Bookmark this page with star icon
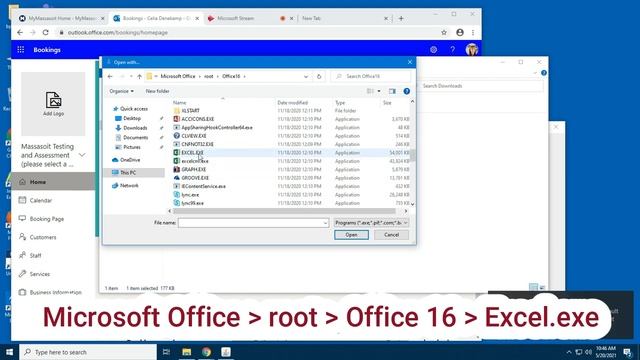This screenshot has width=640, height=360. [444, 32]
